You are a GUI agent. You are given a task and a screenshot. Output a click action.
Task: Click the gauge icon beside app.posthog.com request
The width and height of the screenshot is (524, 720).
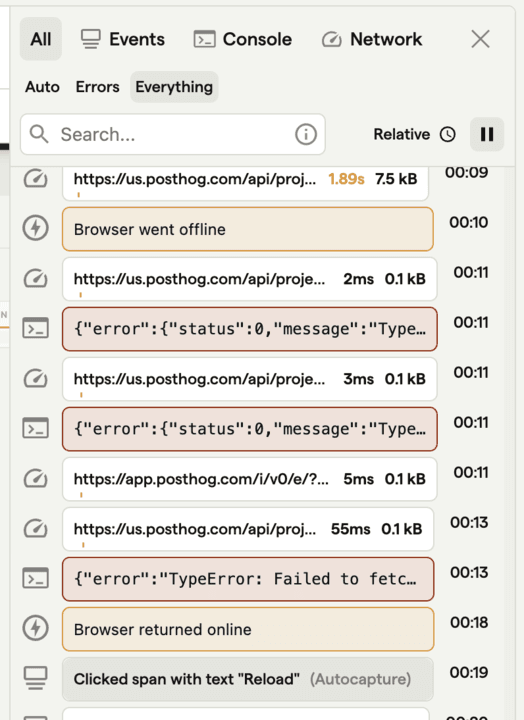(x=35, y=478)
